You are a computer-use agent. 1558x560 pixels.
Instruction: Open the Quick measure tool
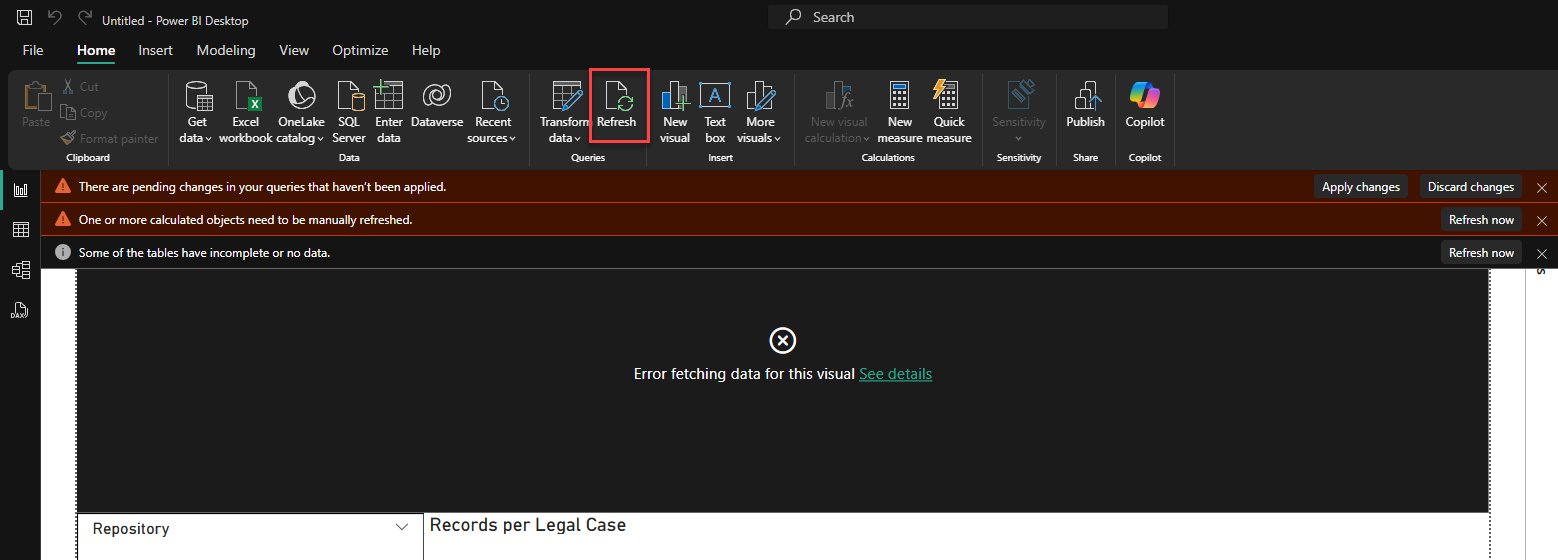pos(948,97)
